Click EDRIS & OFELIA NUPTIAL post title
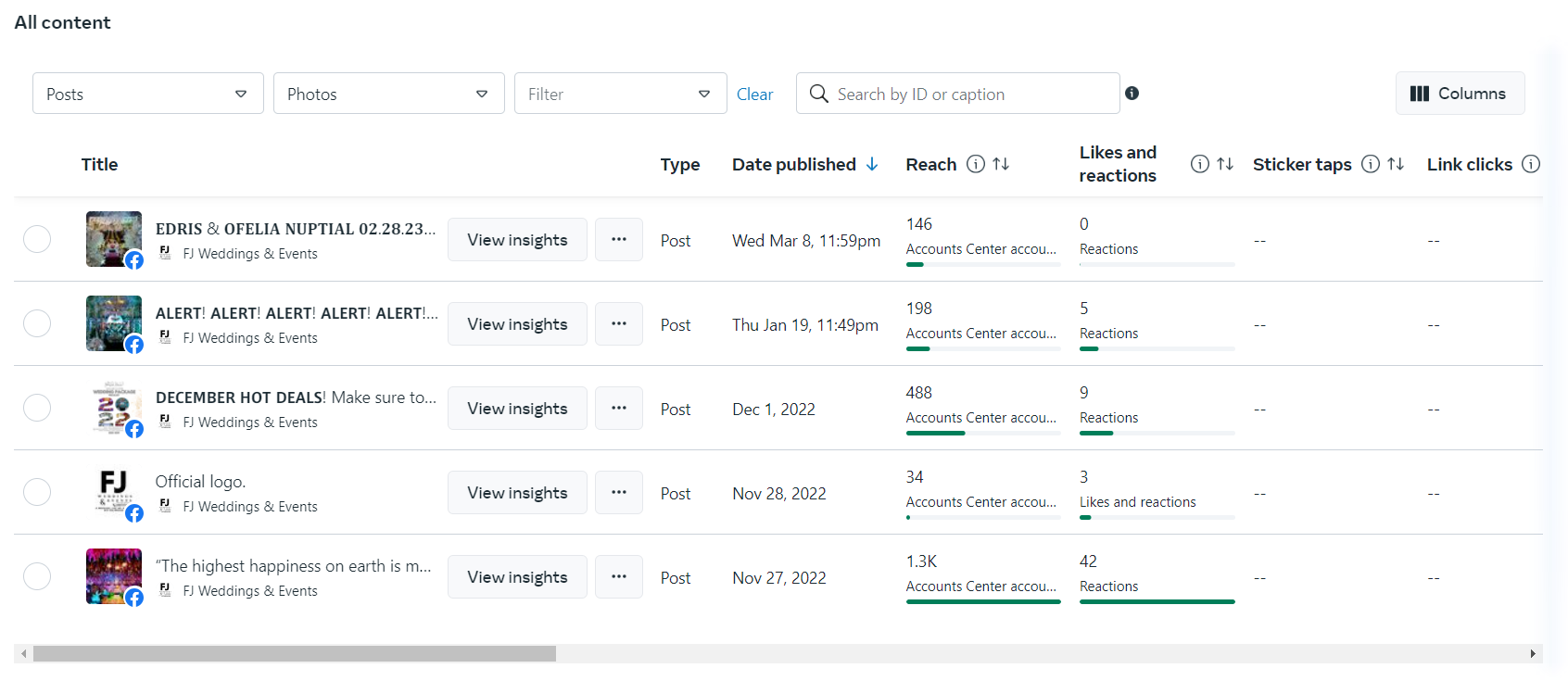 pyautogui.click(x=296, y=229)
